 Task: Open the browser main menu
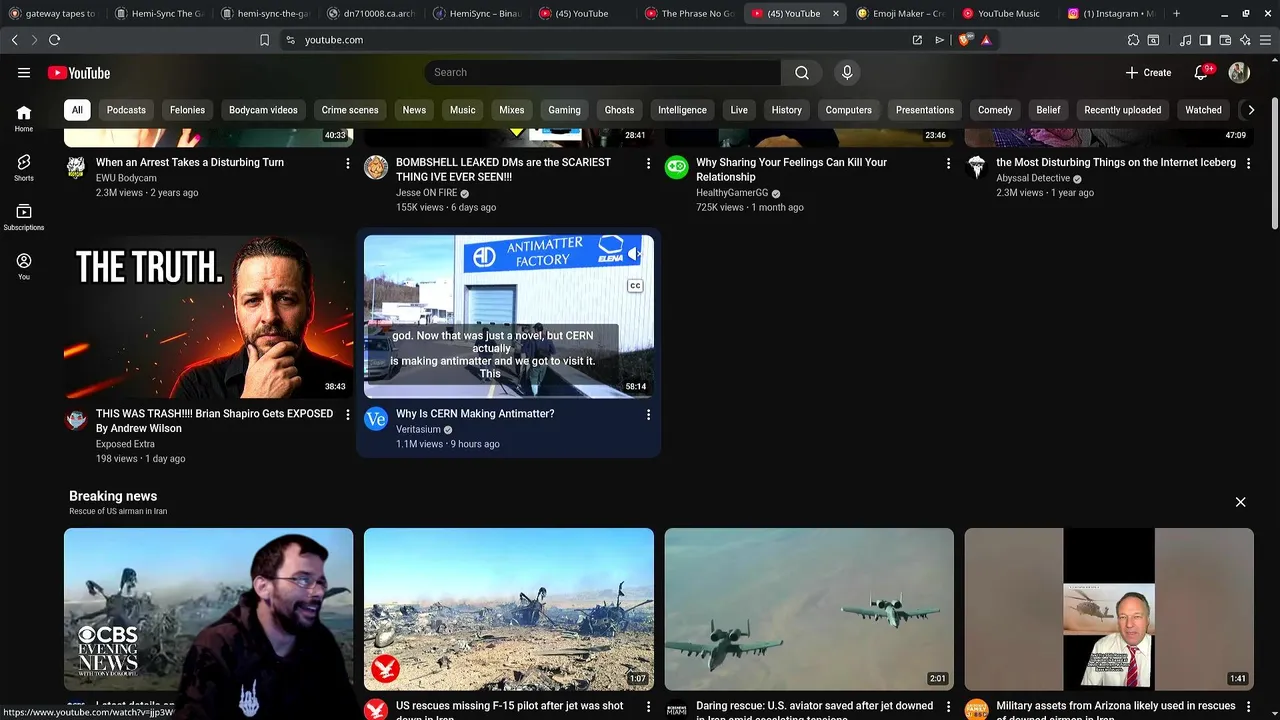click(x=1266, y=40)
